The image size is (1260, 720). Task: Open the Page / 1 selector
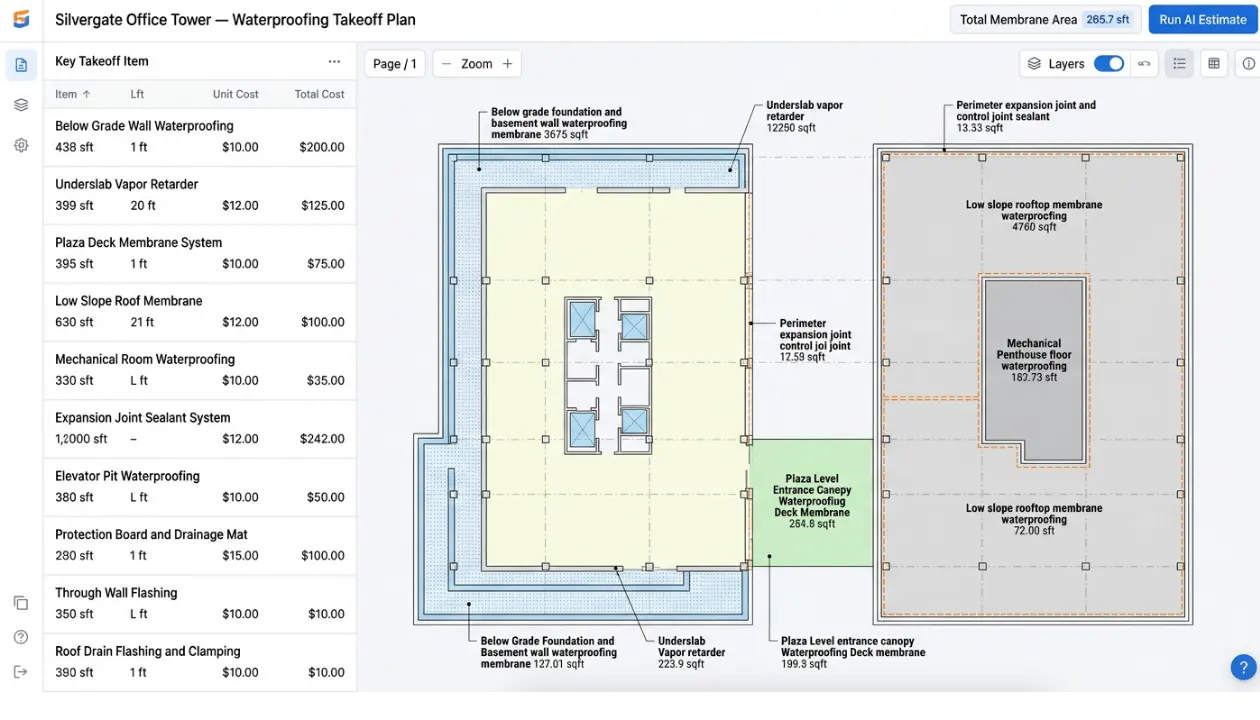(394, 64)
